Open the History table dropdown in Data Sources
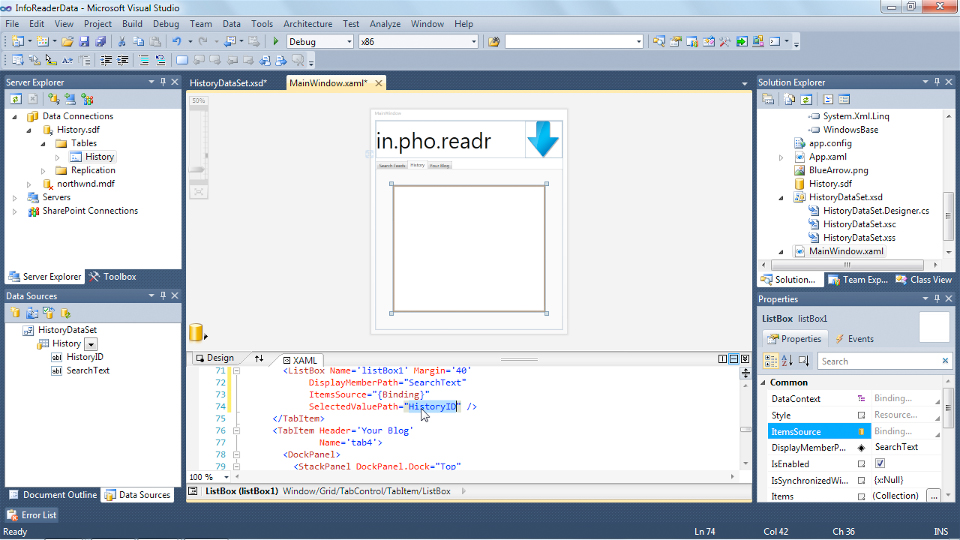 [91, 344]
